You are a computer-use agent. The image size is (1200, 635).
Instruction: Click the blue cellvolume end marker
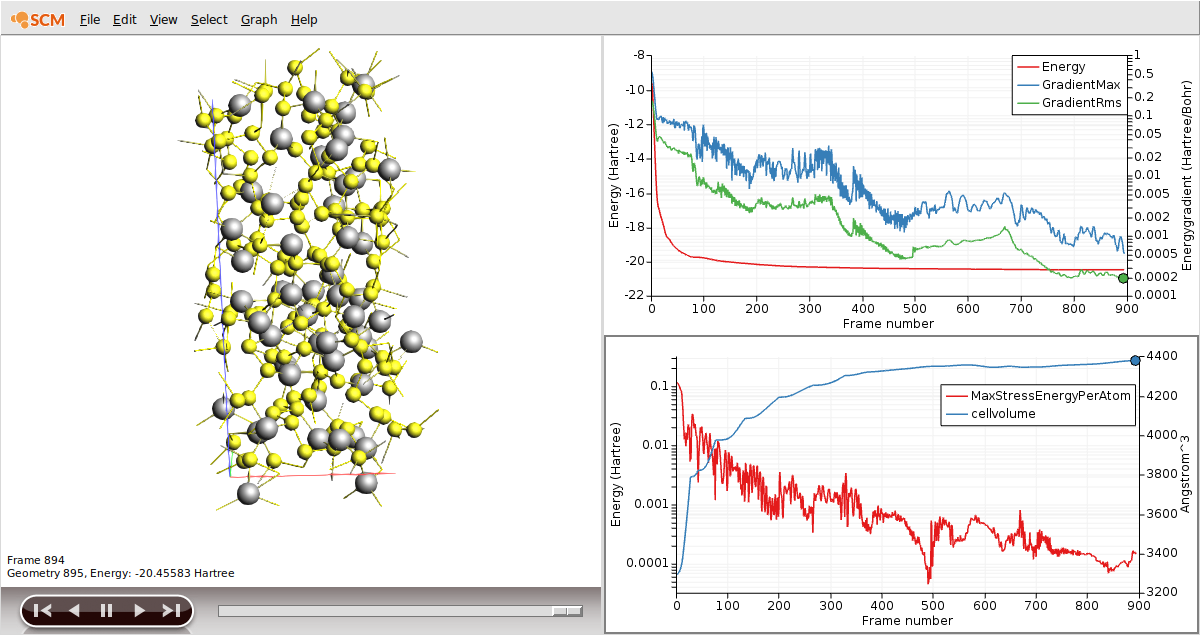1135,361
